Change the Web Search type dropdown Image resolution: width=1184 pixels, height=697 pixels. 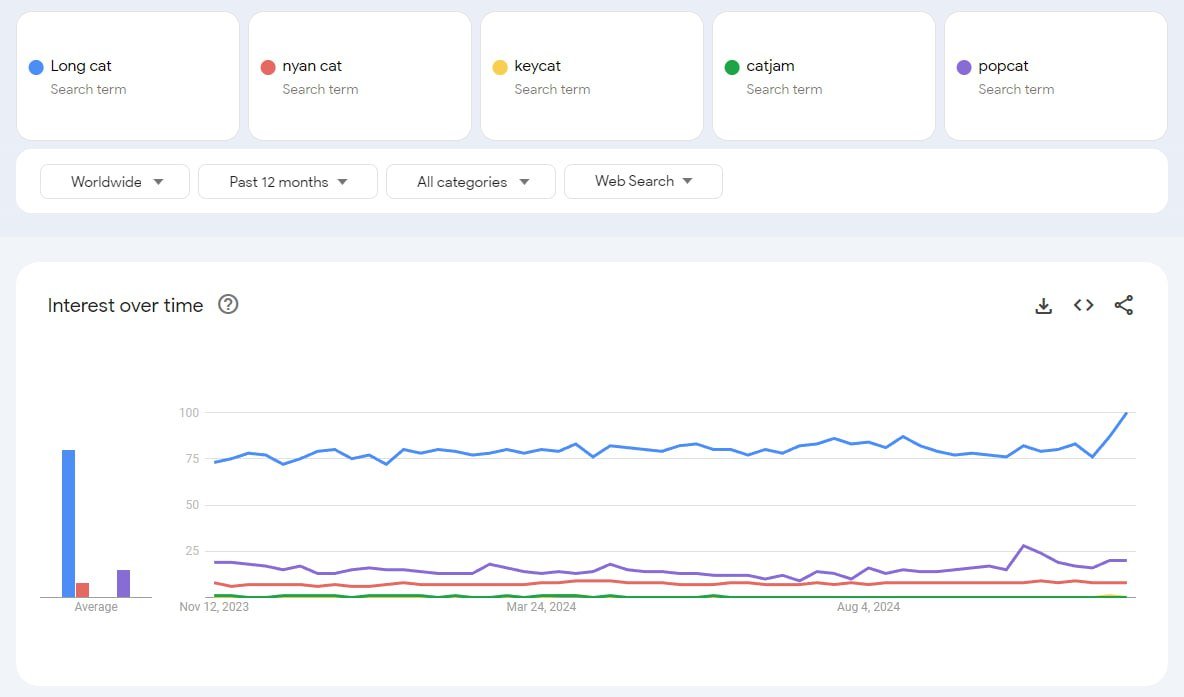(643, 181)
